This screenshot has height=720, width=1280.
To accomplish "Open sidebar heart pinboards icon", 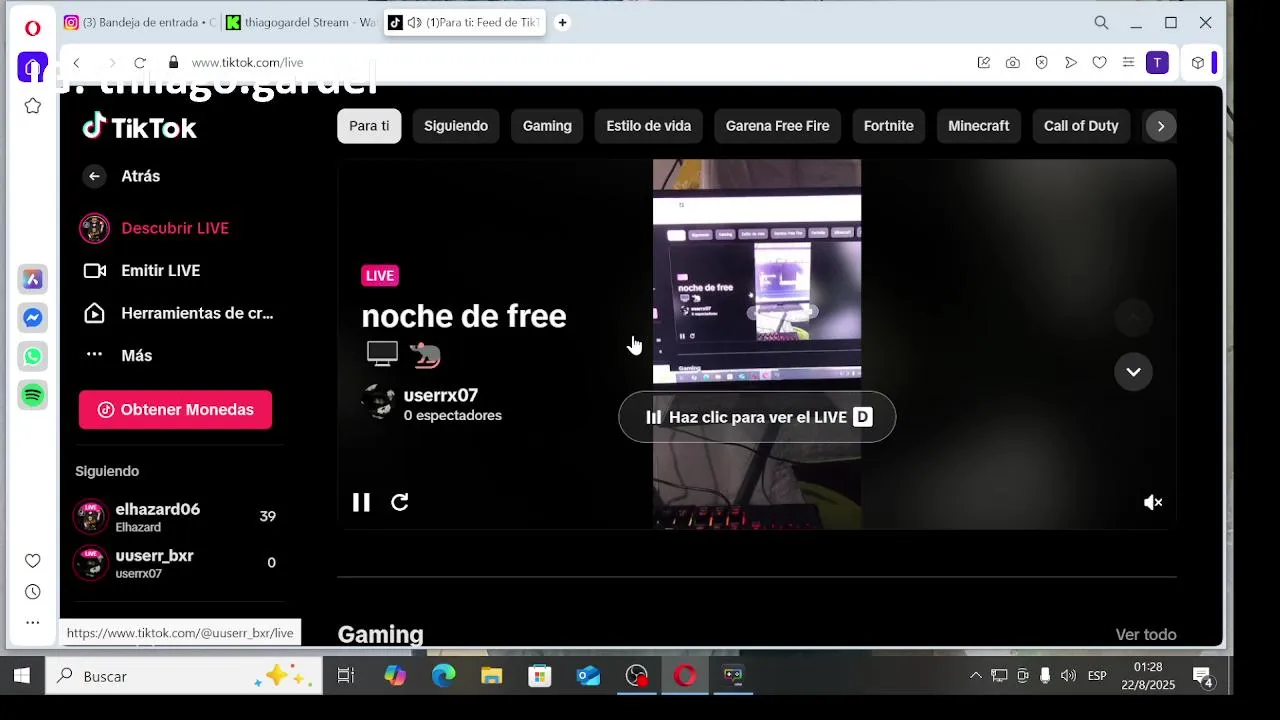I will 33,561.
